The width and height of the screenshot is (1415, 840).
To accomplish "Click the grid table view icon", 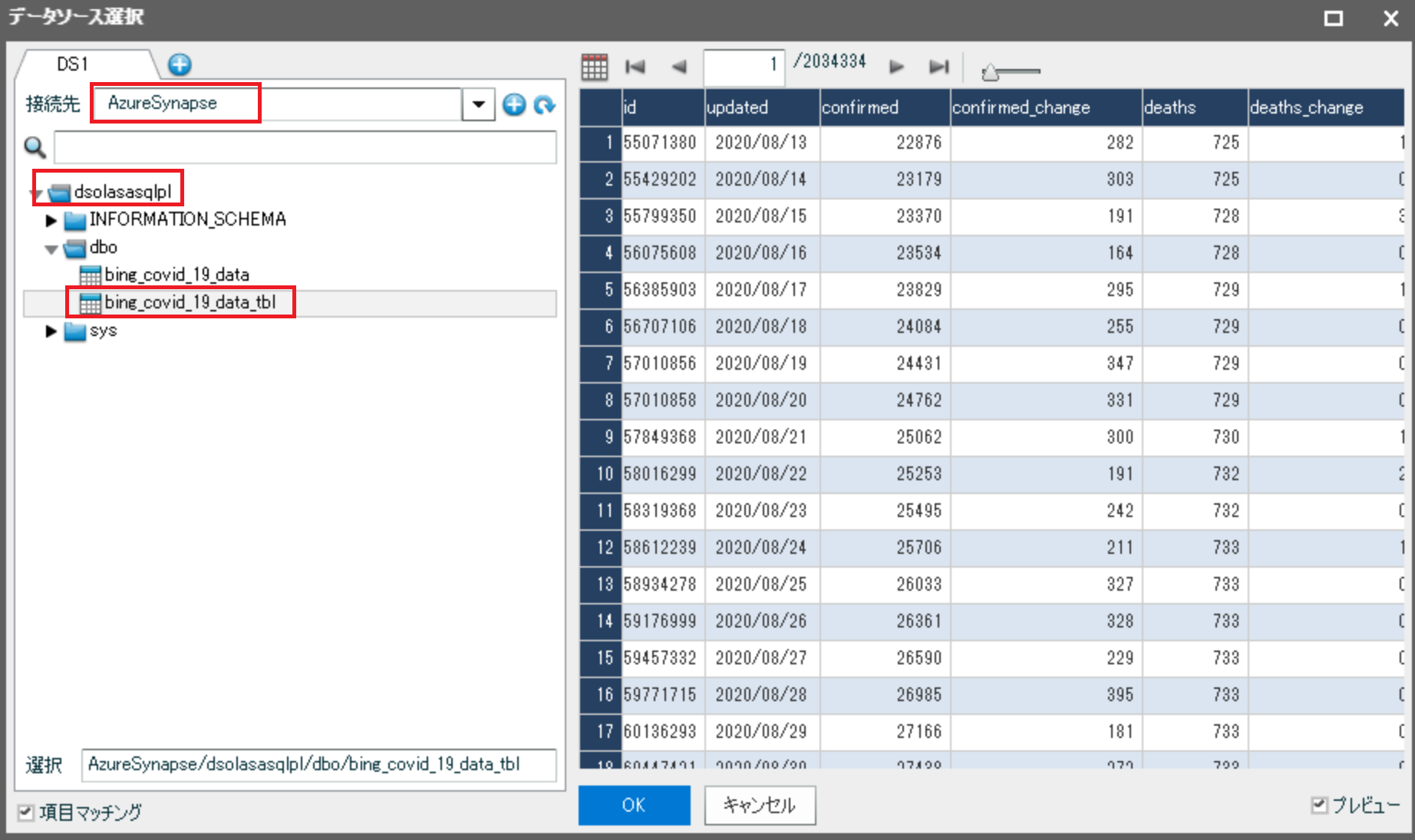I will click(x=595, y=68).
